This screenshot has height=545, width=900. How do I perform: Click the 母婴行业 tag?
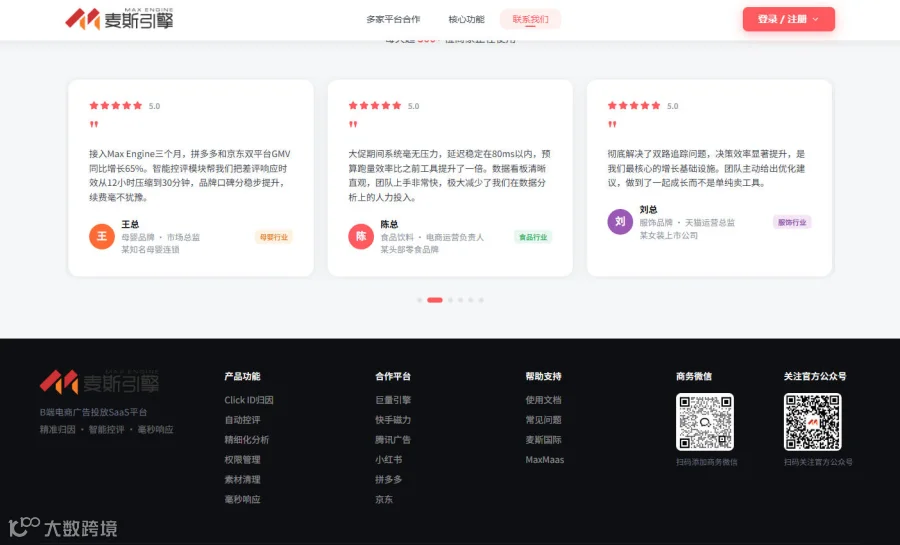pos(274,237)
